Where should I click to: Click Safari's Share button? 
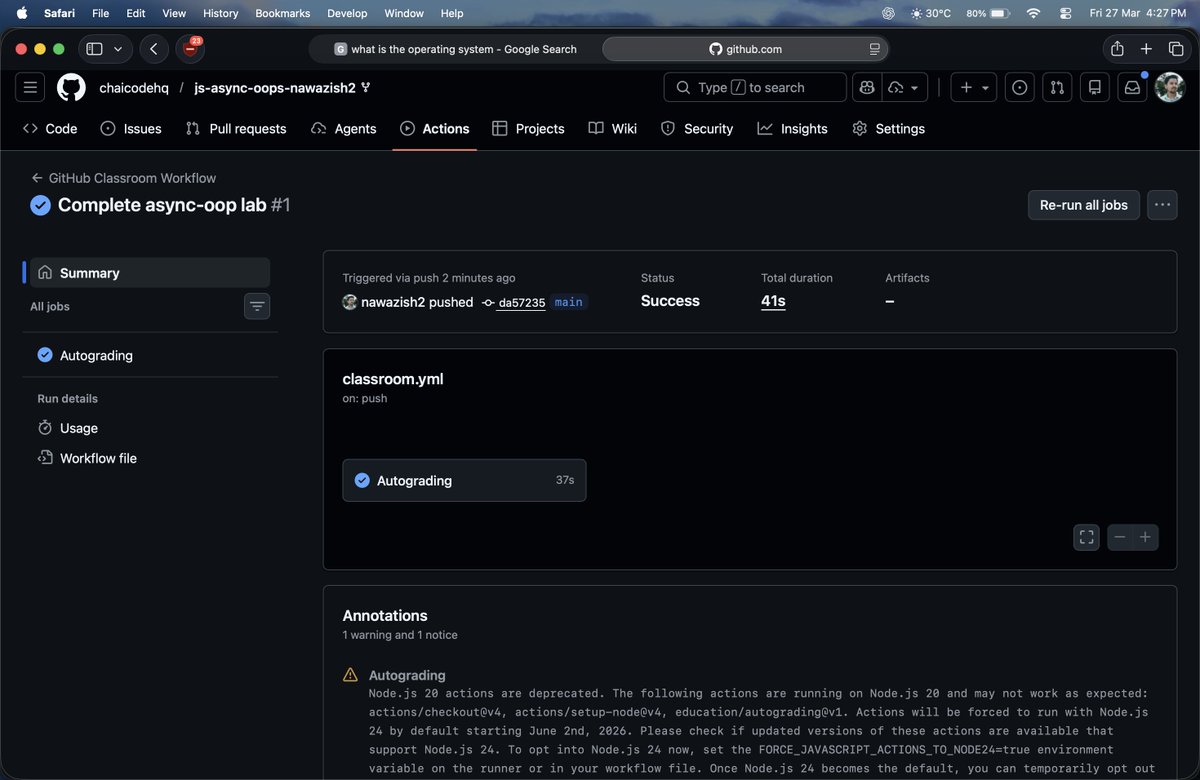1117,49
